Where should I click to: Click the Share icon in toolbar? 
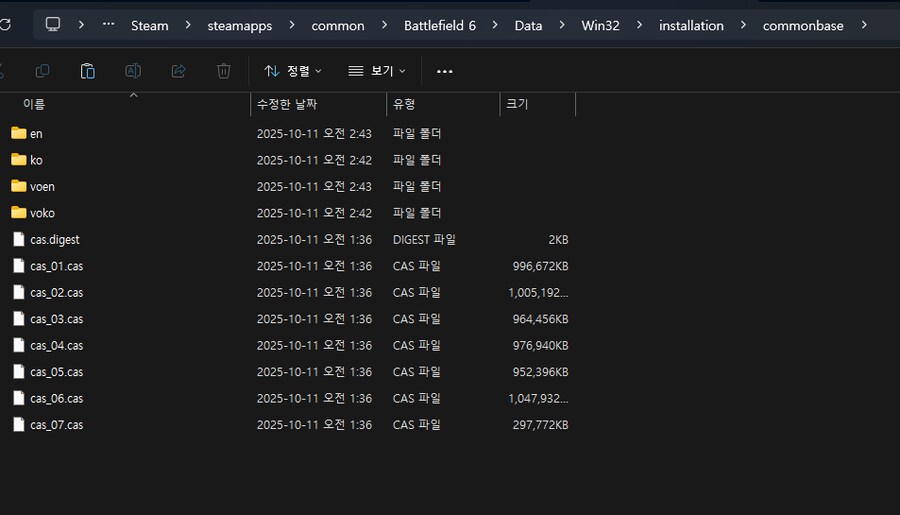click(179, 71)
